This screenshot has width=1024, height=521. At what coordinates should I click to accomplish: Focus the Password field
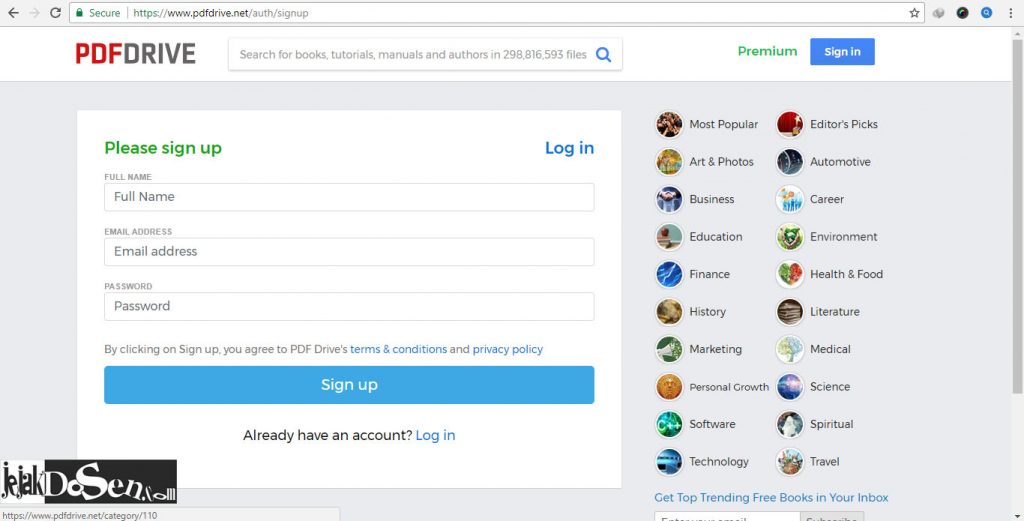349,306
